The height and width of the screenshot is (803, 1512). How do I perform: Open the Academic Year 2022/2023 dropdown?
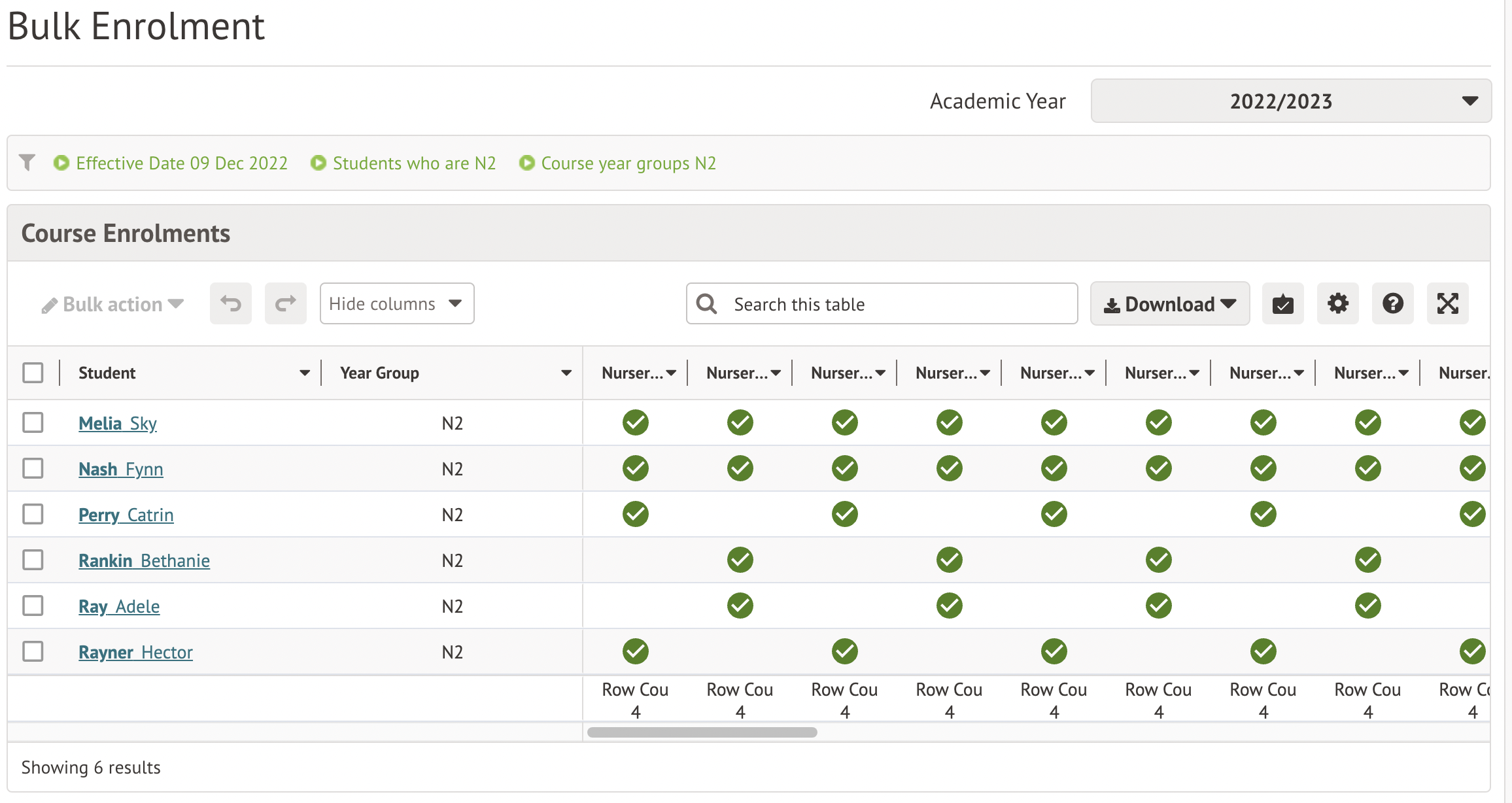pyautogui.click(x=1290, y=101)
